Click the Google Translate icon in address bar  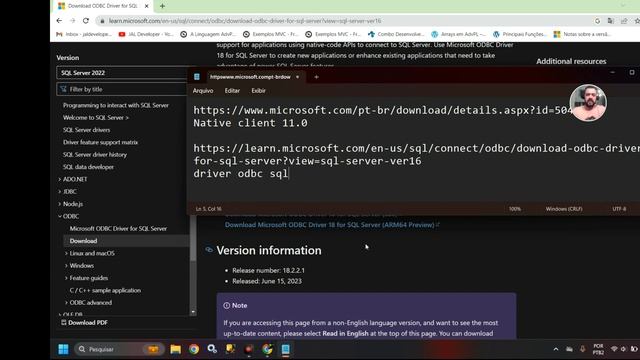(x=611, y=21)
